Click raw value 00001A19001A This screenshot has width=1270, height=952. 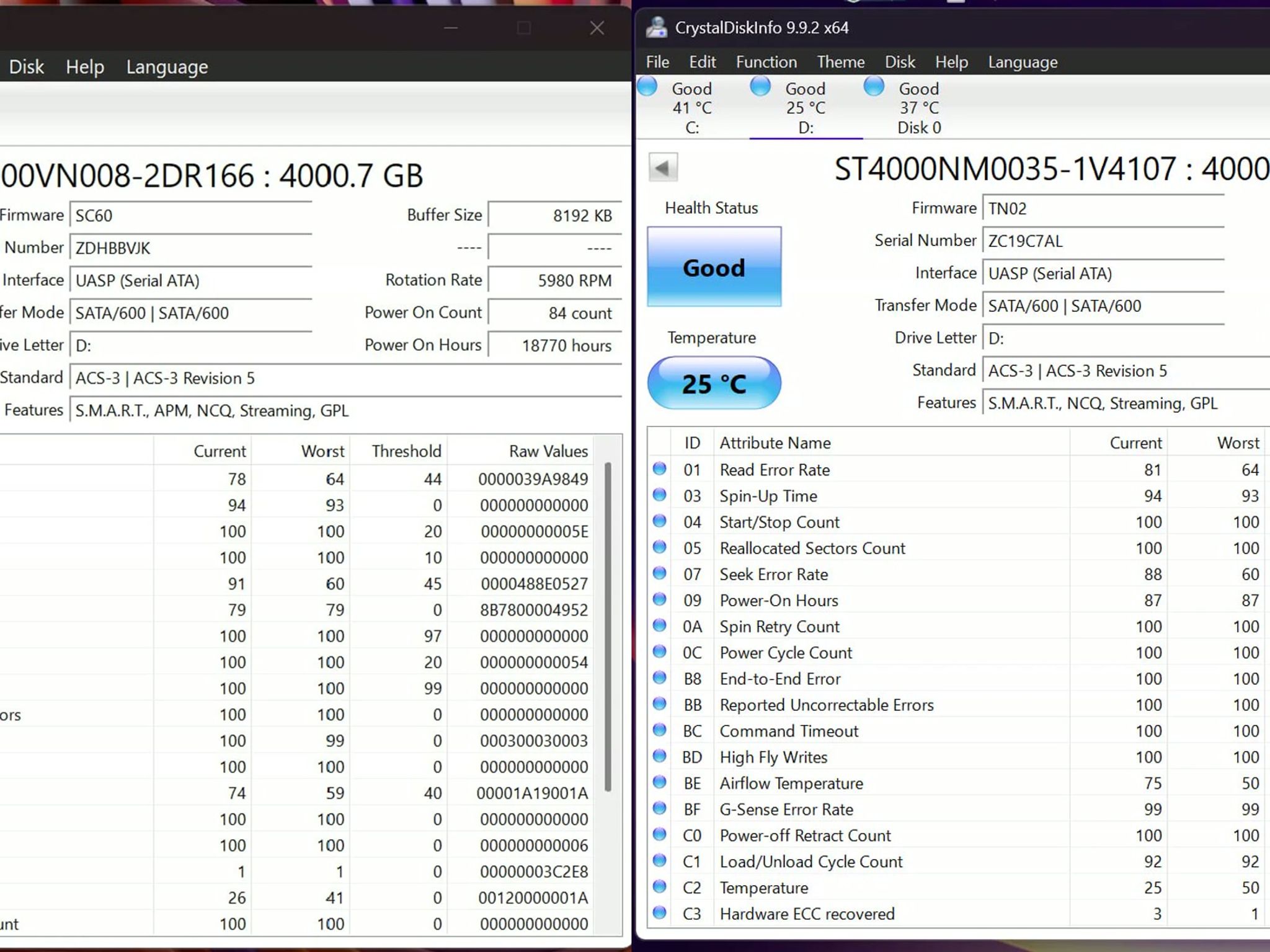(x=532, y=793)
